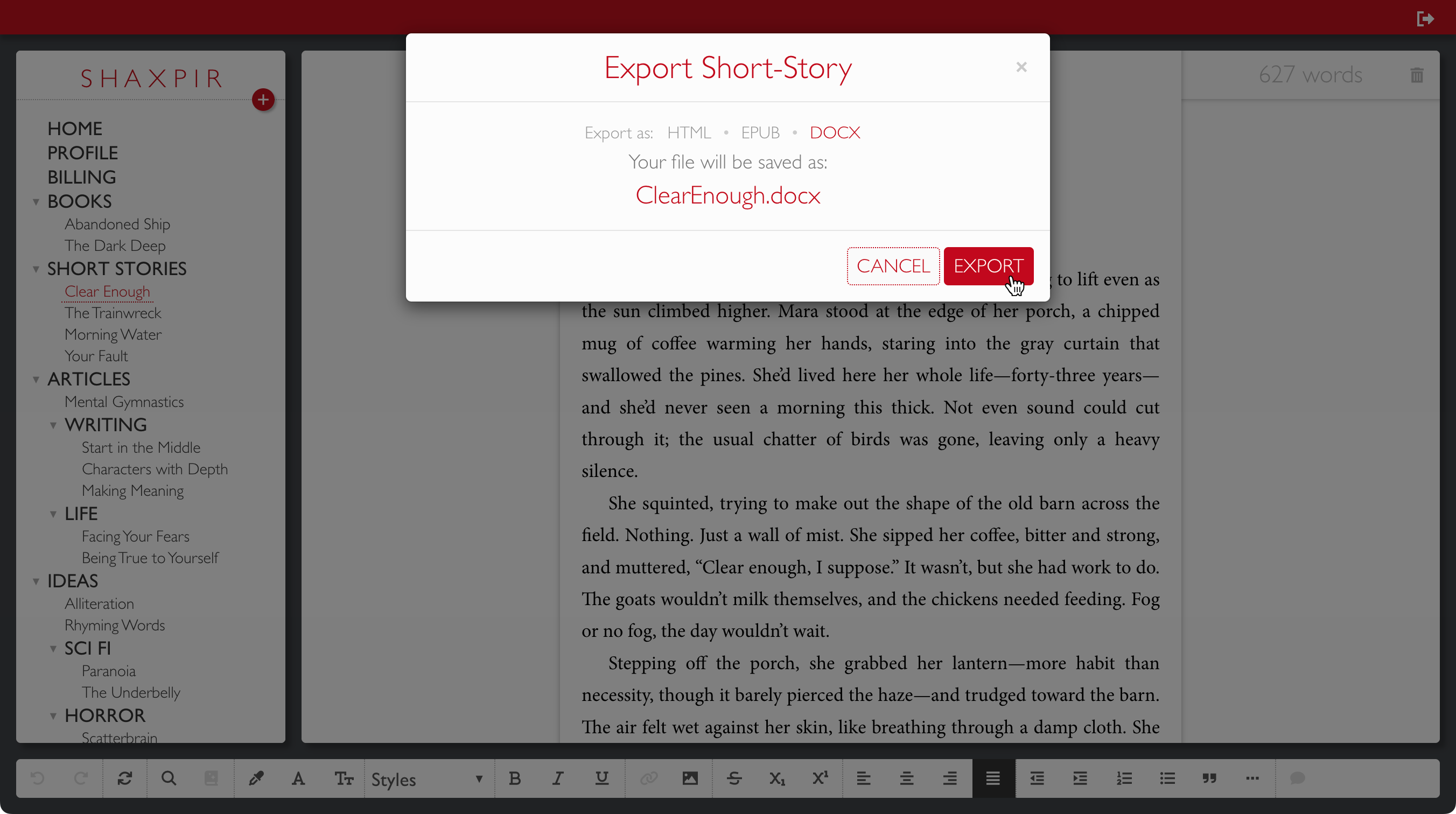Click the logout icon in top bar
This screenshot has width=1456, height=814.
coord(1425,19)
